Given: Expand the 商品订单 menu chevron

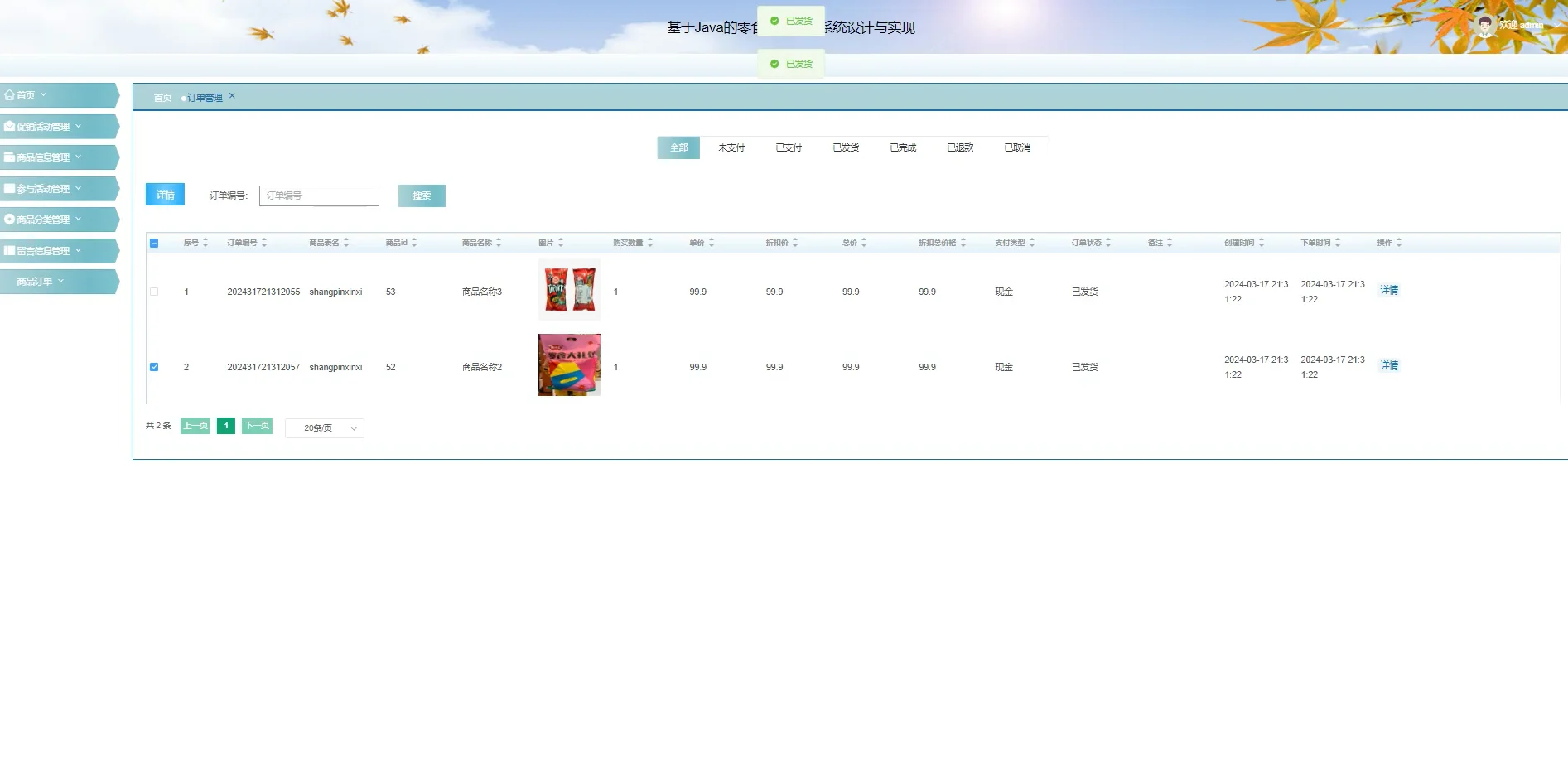Looking at the screenshot, I should point(61,281).
